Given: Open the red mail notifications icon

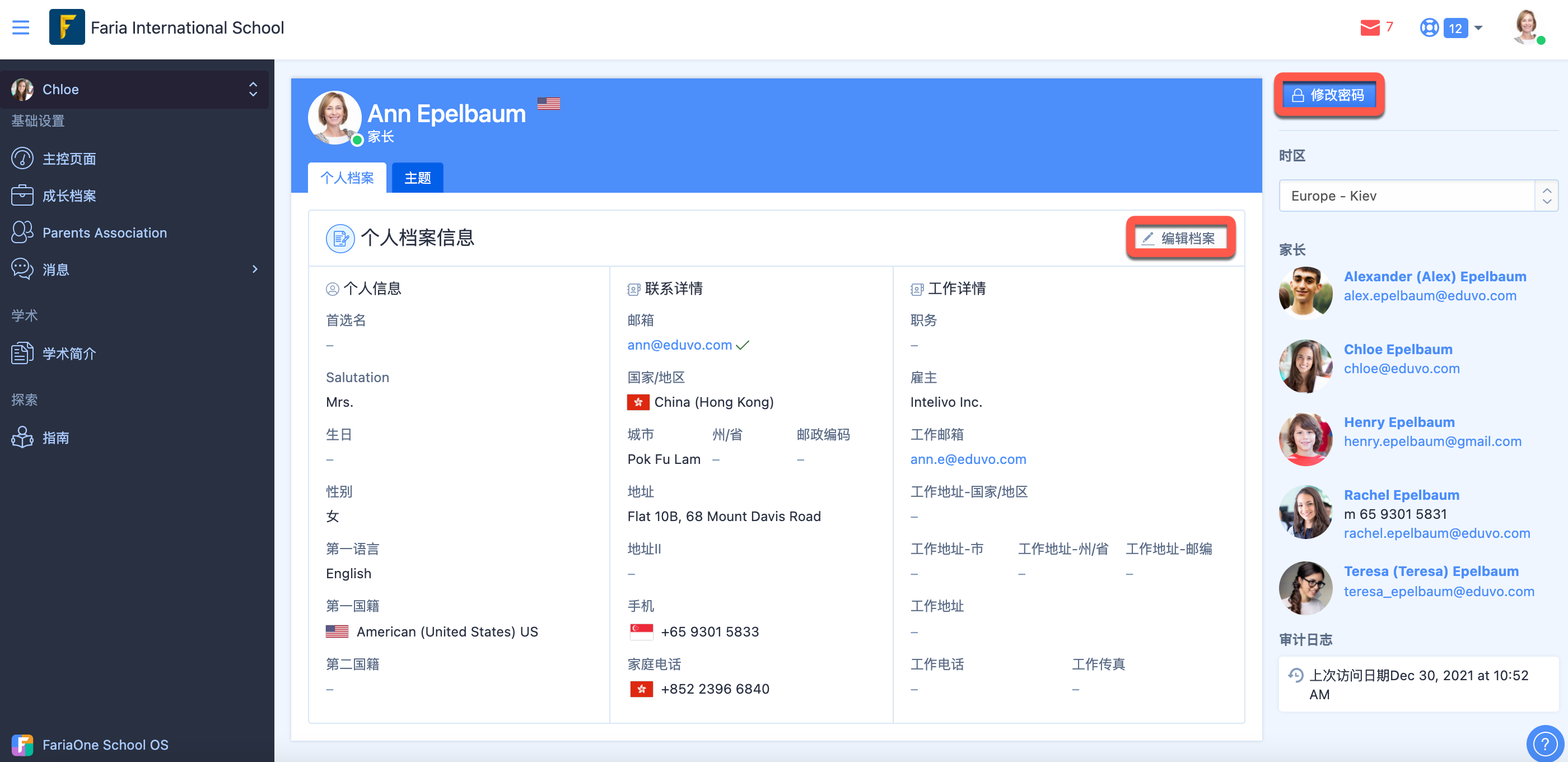Looking at the screenshot, I should pyautogui.click(x=1370, y=27).
